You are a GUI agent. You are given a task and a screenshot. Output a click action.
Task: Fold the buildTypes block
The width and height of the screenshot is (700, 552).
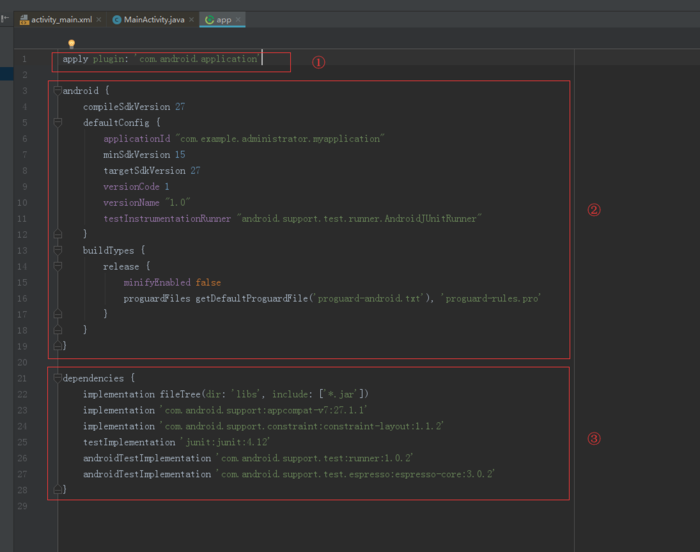coord(58,250)
